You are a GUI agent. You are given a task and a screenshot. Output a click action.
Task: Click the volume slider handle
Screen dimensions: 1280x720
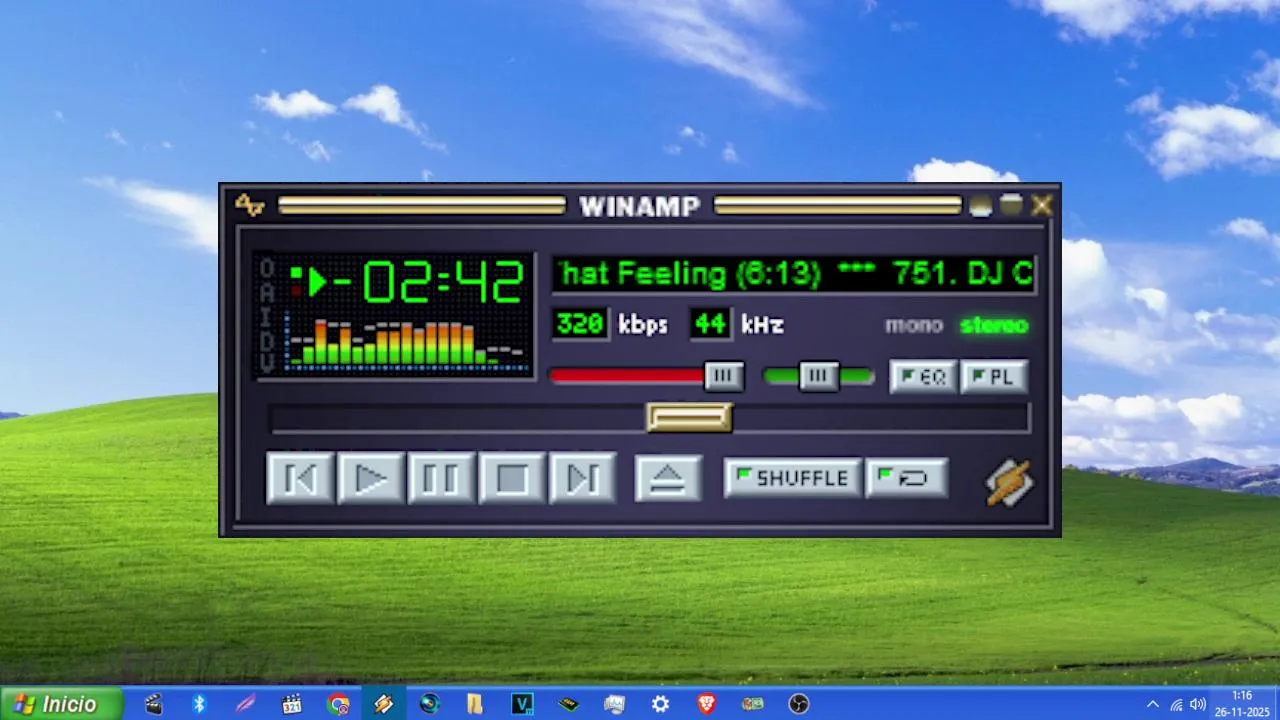point(724,376)
